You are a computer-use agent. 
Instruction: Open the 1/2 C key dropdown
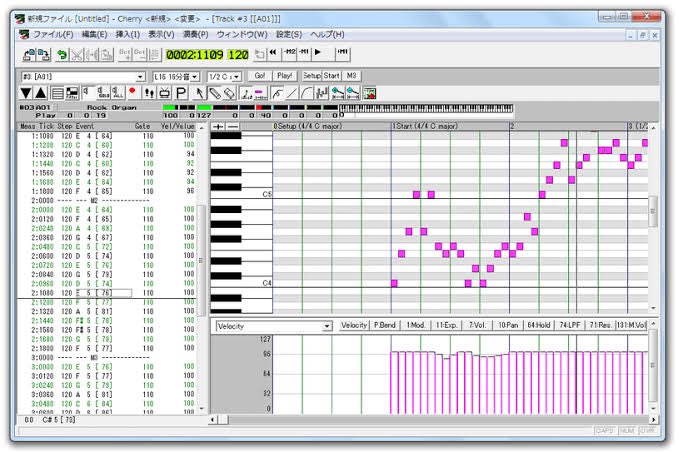click(x=237, y=77)
